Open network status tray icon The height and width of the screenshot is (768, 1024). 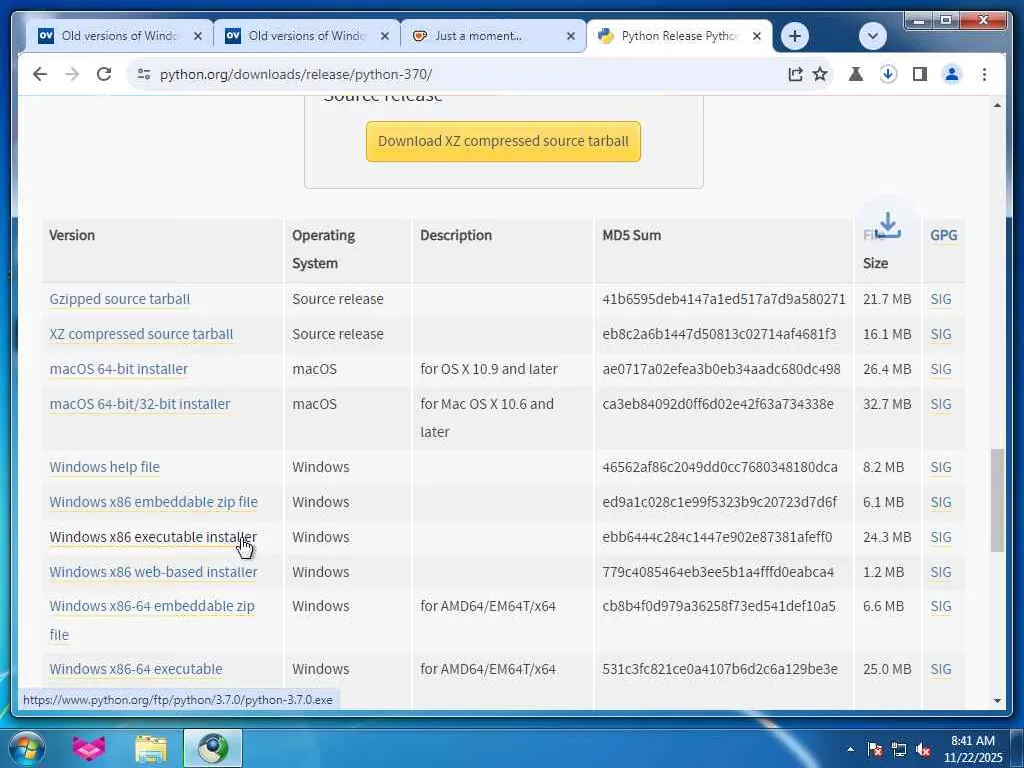click(x=899, y=749)
